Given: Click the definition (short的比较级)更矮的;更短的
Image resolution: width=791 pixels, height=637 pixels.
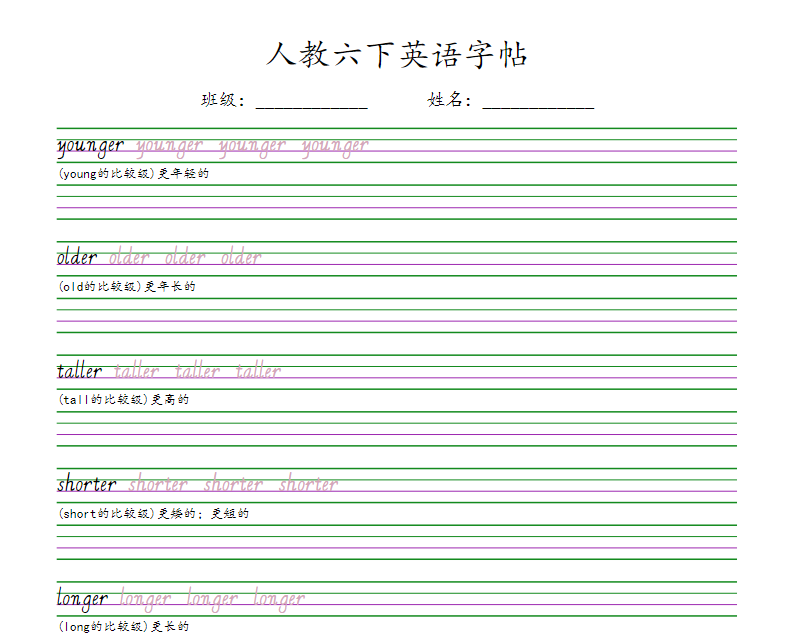Looking at the screenshot, I should pos(153,513).
